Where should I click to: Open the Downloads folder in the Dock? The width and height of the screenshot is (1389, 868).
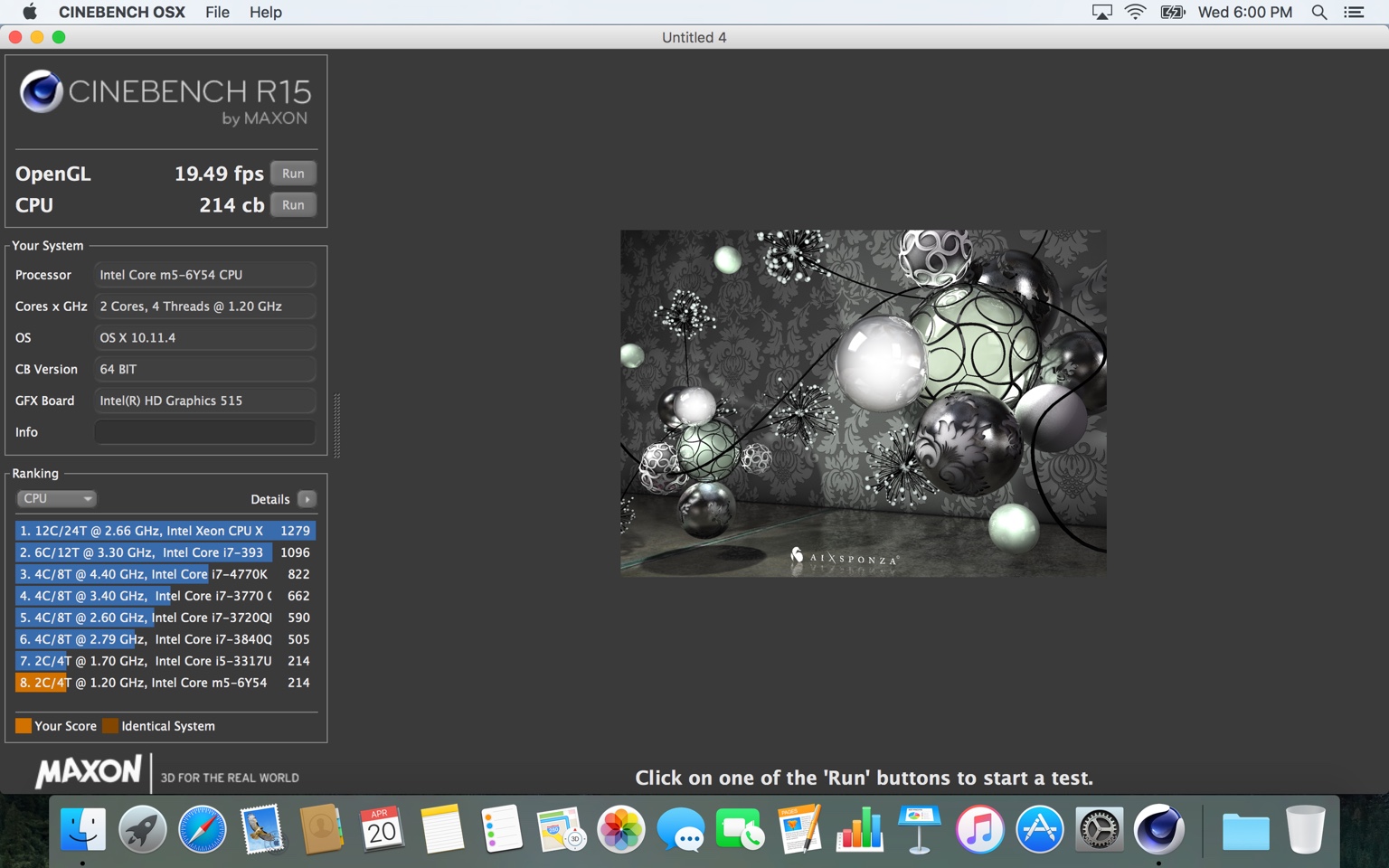pyautogui.click(x=1245, y=831)
